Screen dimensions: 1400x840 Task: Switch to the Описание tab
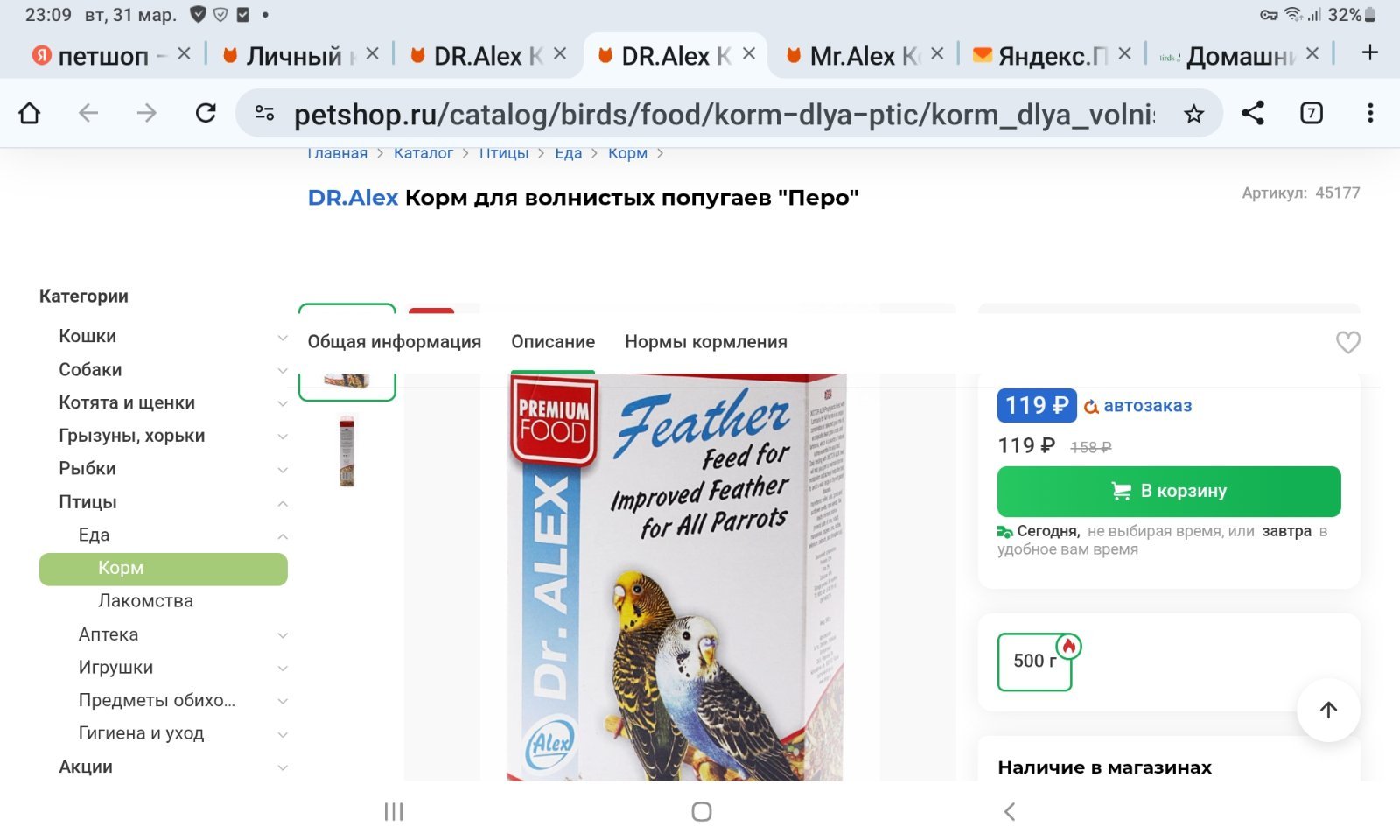553,342
